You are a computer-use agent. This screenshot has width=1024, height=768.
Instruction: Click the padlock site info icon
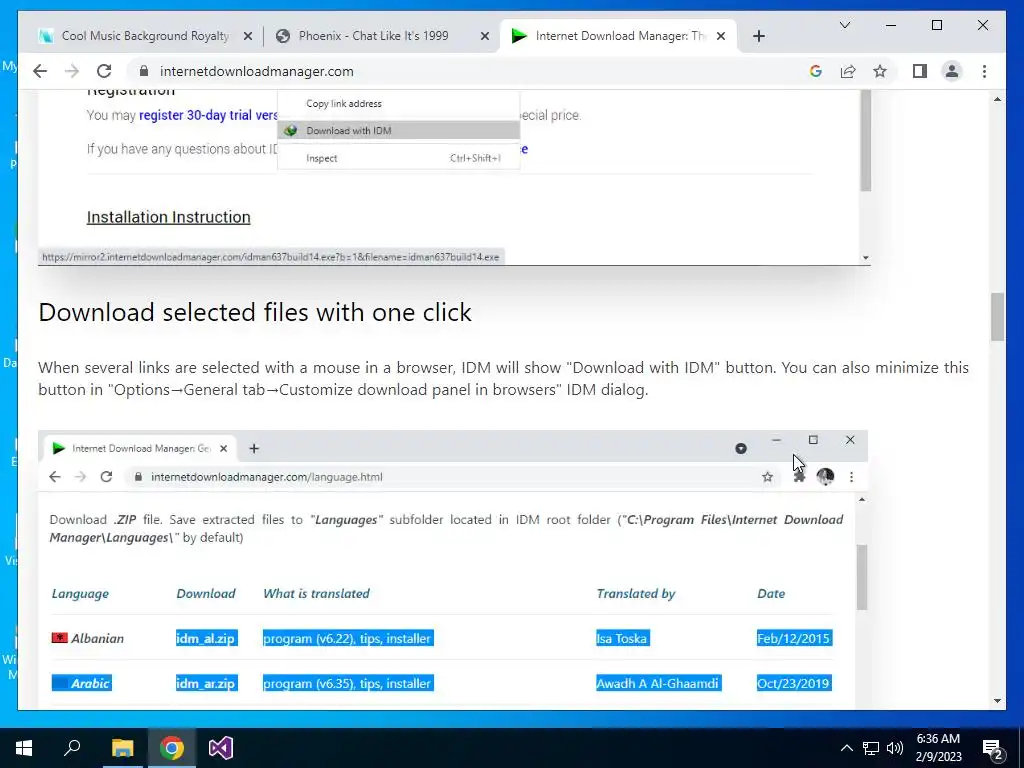(x=144, y=71)
